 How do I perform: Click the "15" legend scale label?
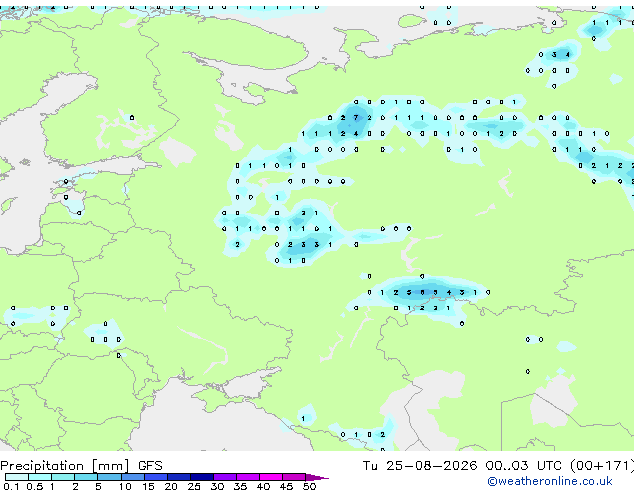point(148,486)
